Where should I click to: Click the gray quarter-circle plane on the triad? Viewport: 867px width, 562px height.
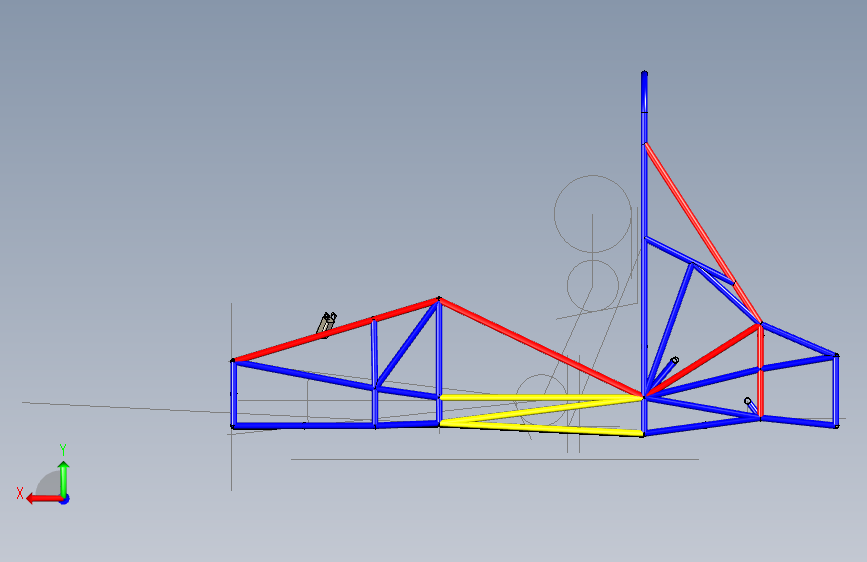pos(49,485)
